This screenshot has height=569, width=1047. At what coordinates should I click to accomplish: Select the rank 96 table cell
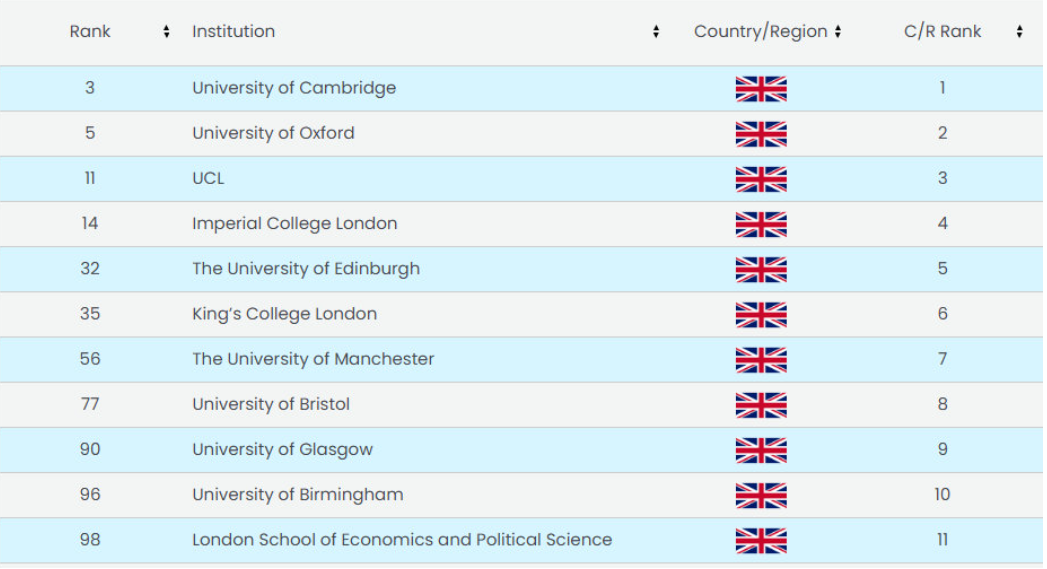click(89, 495)
